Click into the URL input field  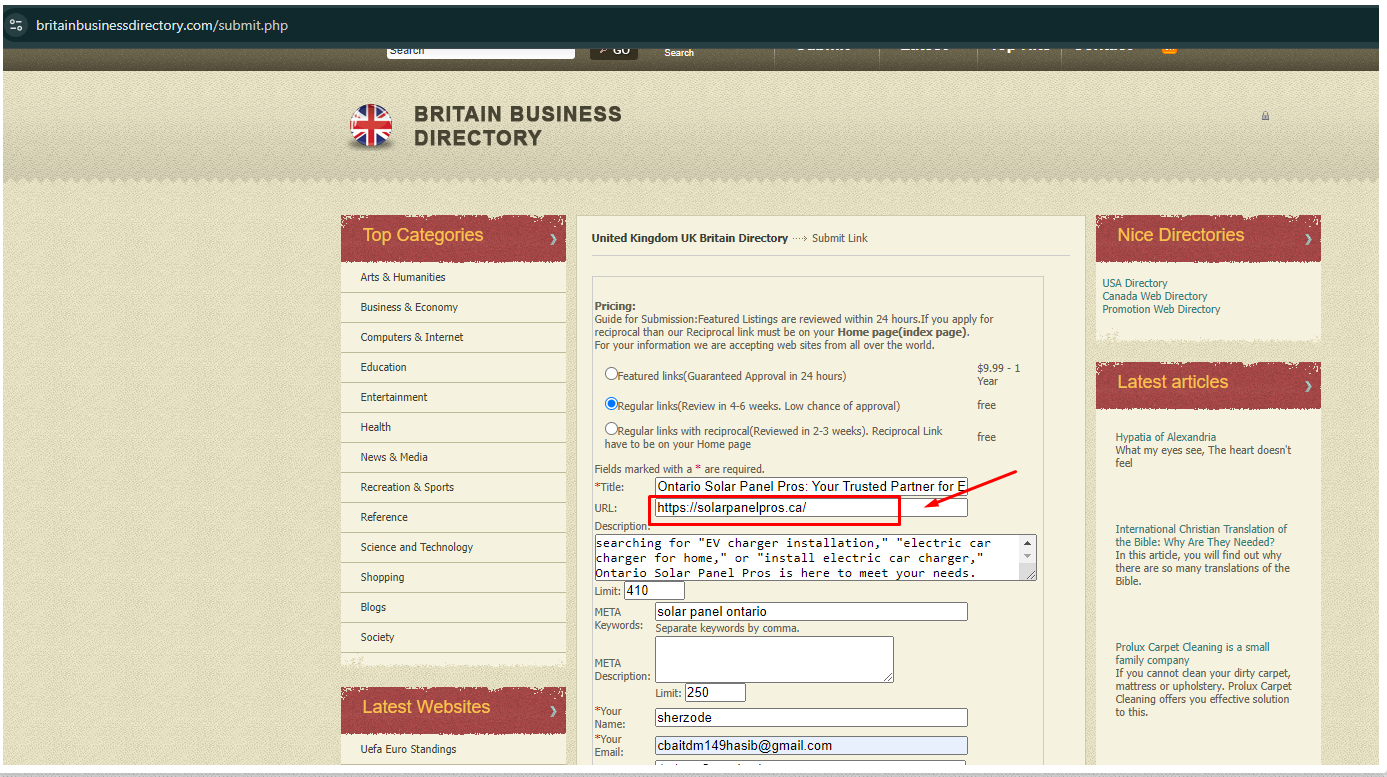(x=811, y=507)
